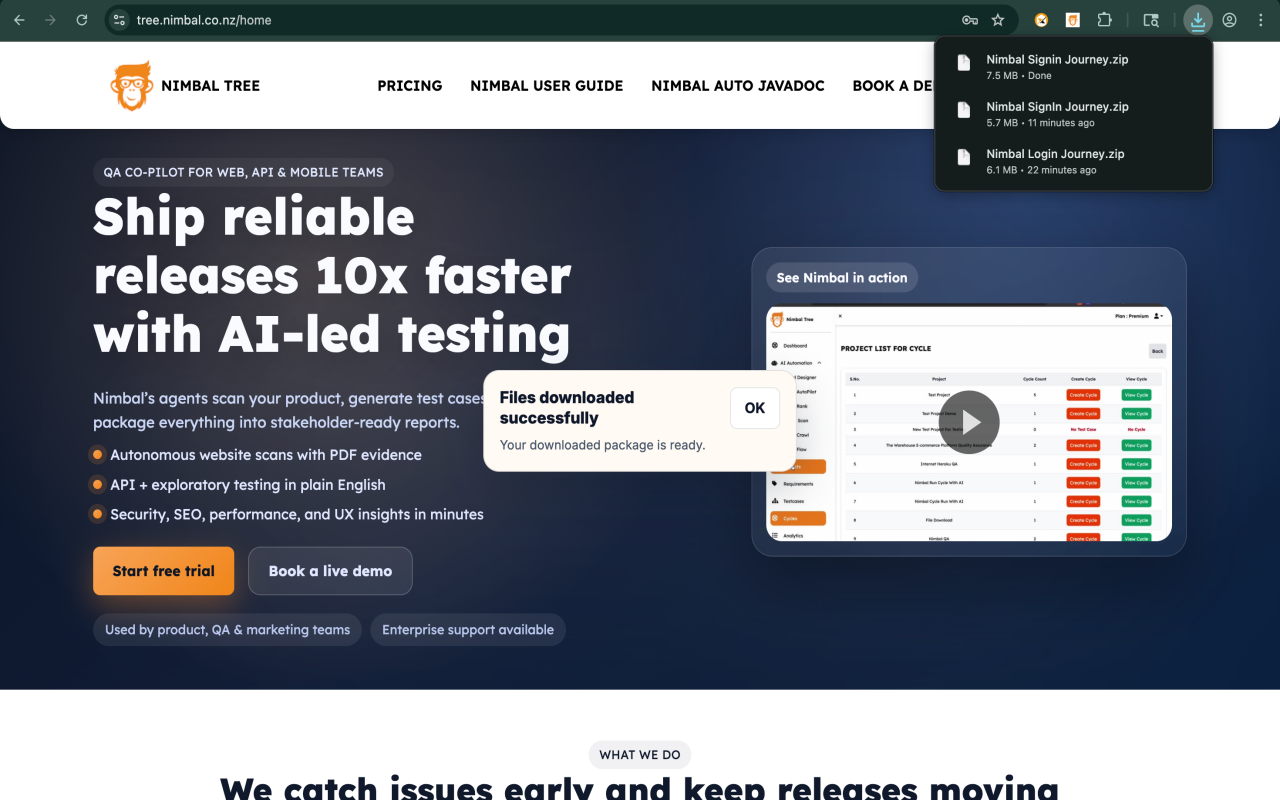Click the Book a live demo button
Viewport: 1280px width, 800px height.
pos(330,571)
